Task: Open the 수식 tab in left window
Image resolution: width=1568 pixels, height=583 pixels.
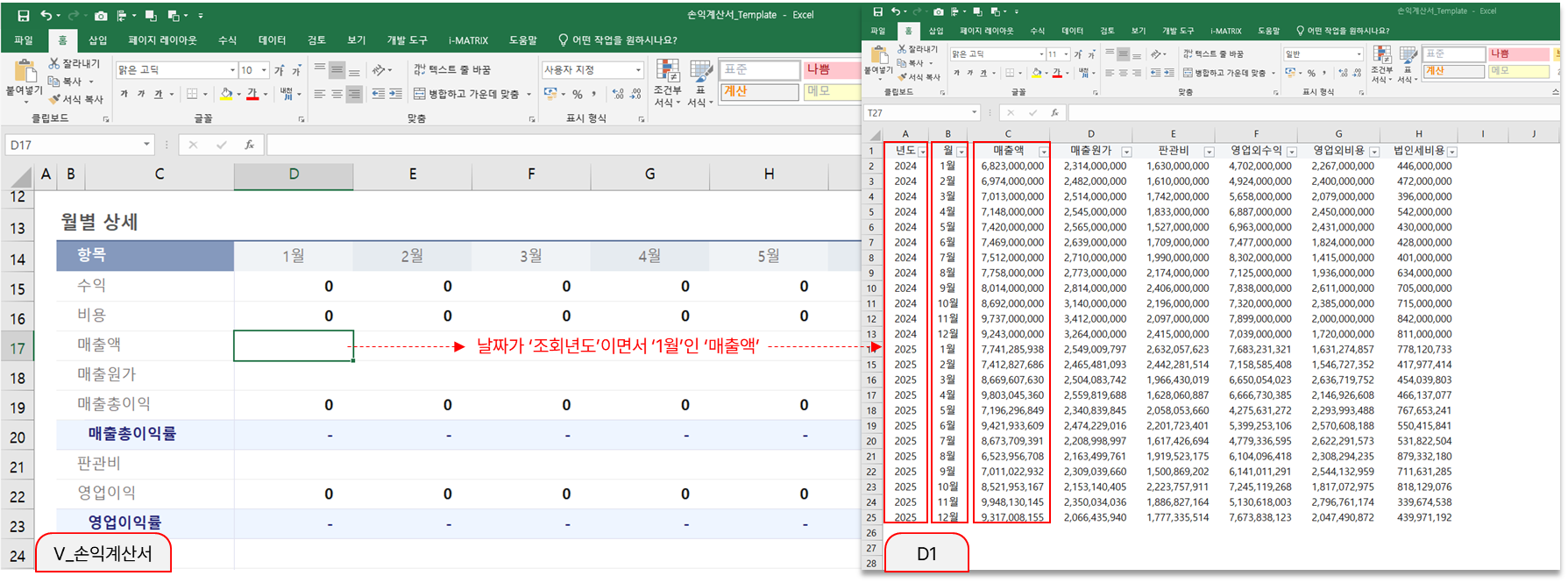Action: pyautogui.click(x=227, y=40)
